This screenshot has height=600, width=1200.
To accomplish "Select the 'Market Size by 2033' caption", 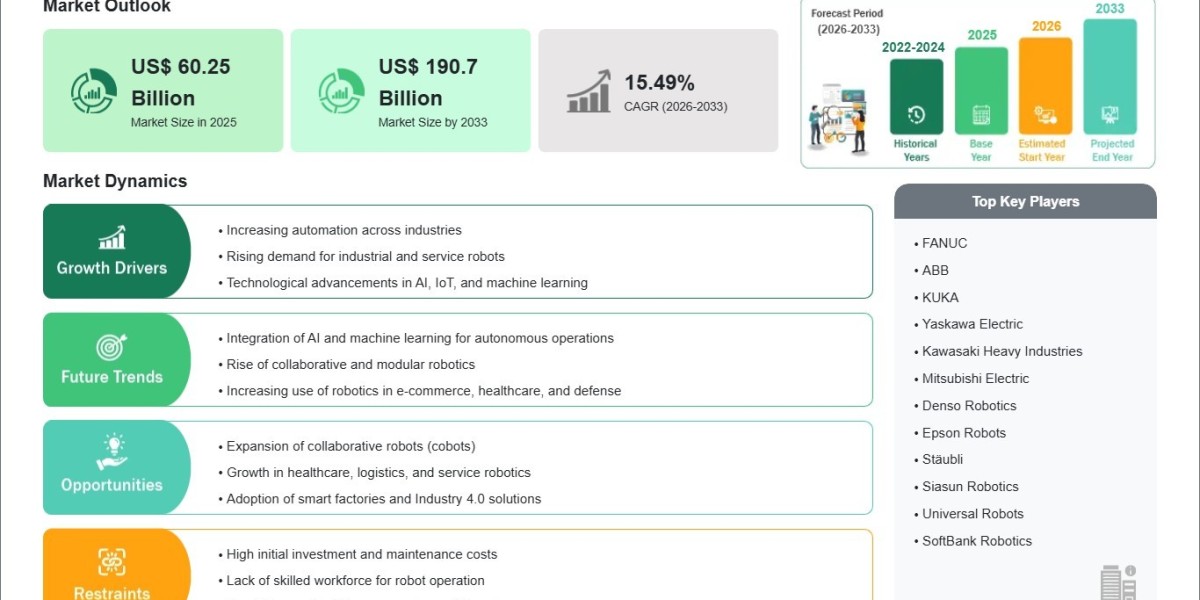I will [431, 122].
